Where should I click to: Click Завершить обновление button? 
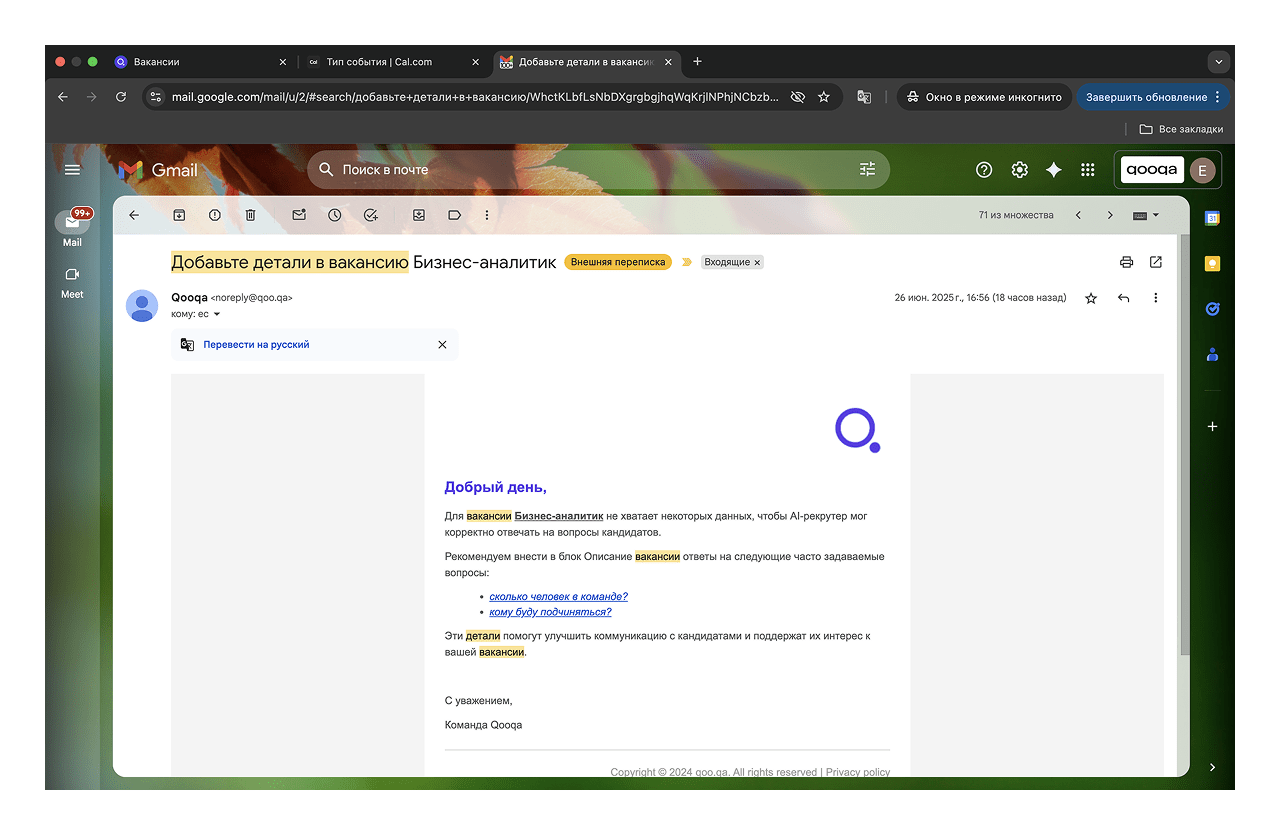click(1153, 97)
